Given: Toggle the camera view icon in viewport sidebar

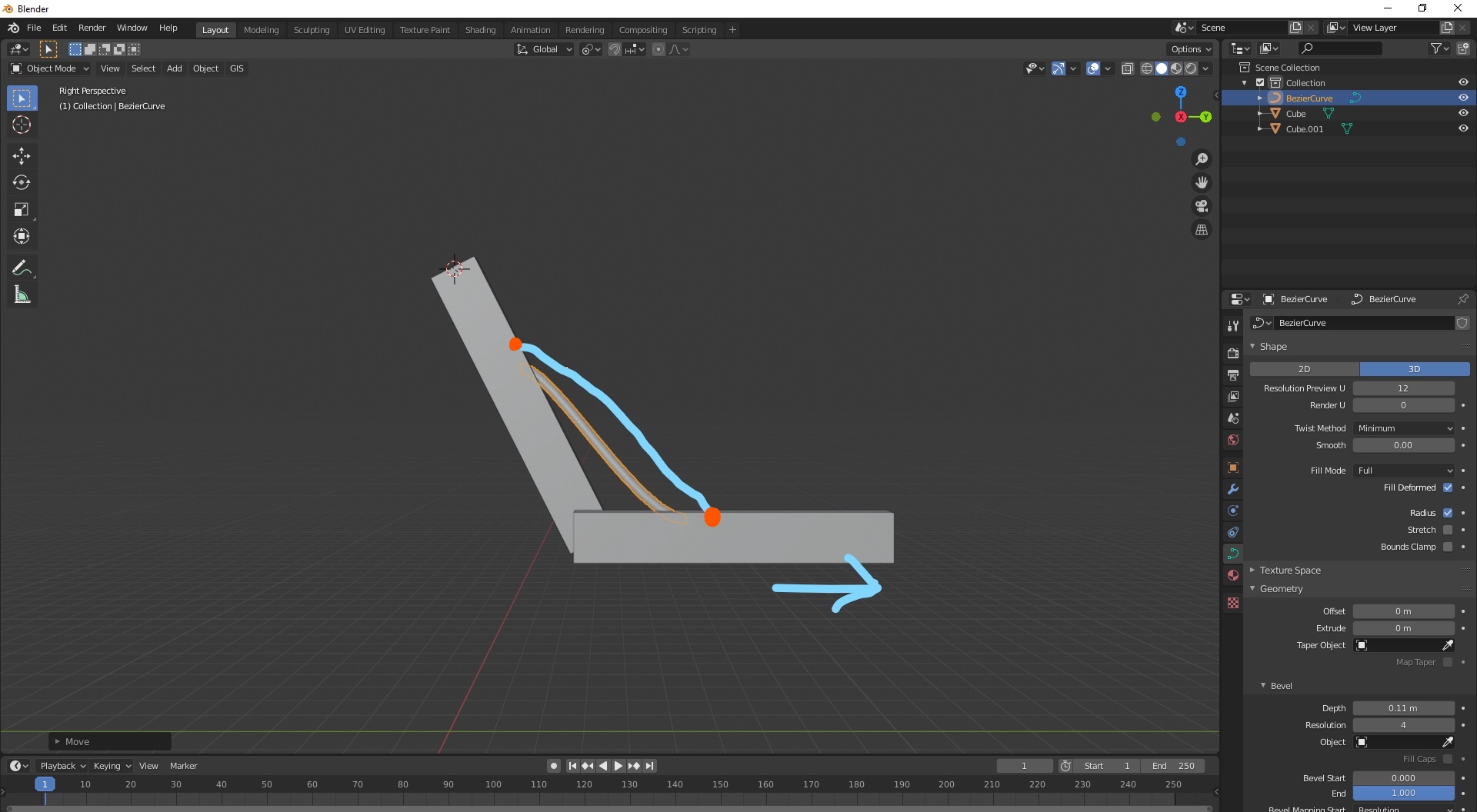Looking at the screenshot, I should click(1202, 205).
